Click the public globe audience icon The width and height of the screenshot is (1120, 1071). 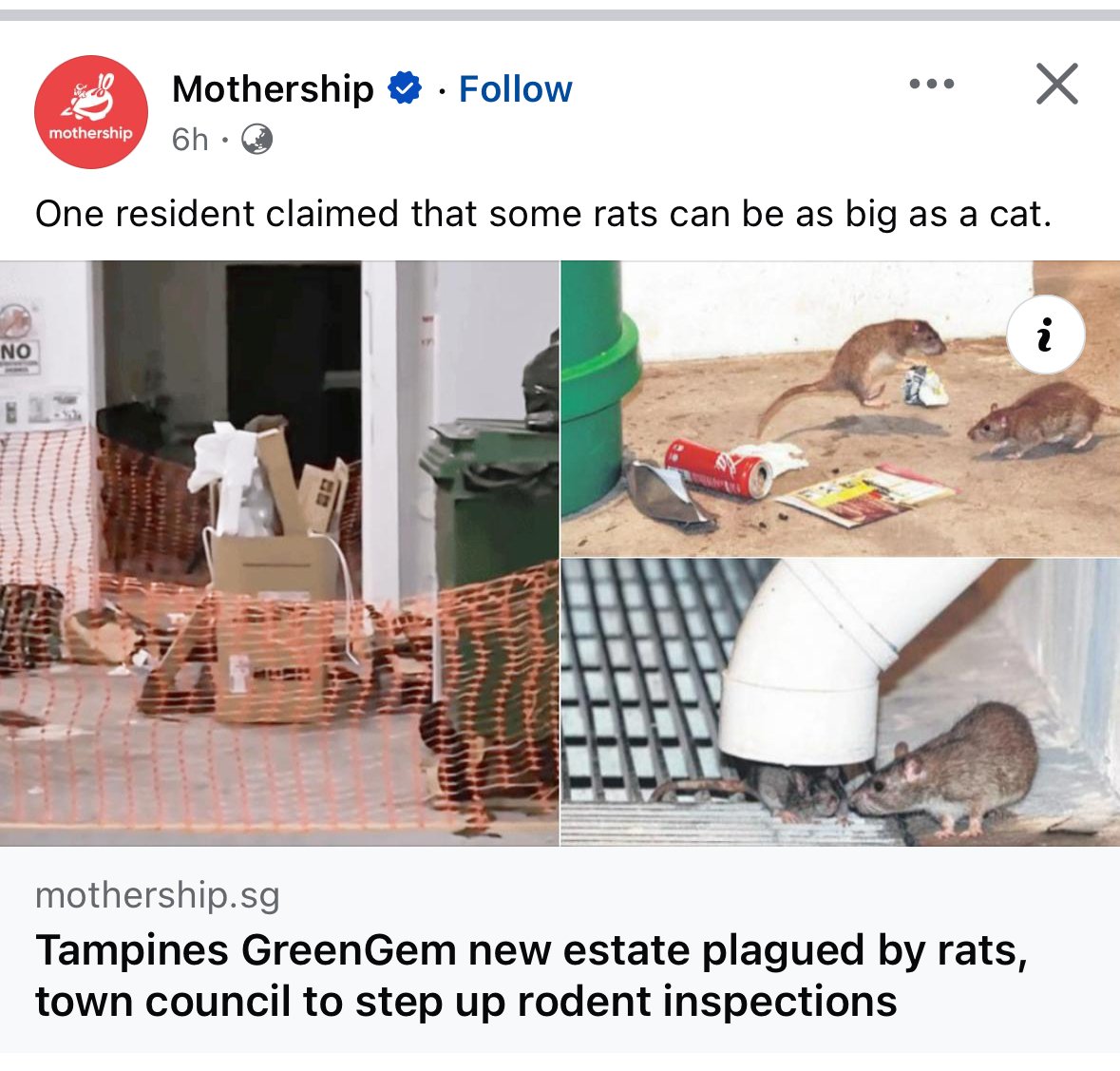tap(257, 140)
